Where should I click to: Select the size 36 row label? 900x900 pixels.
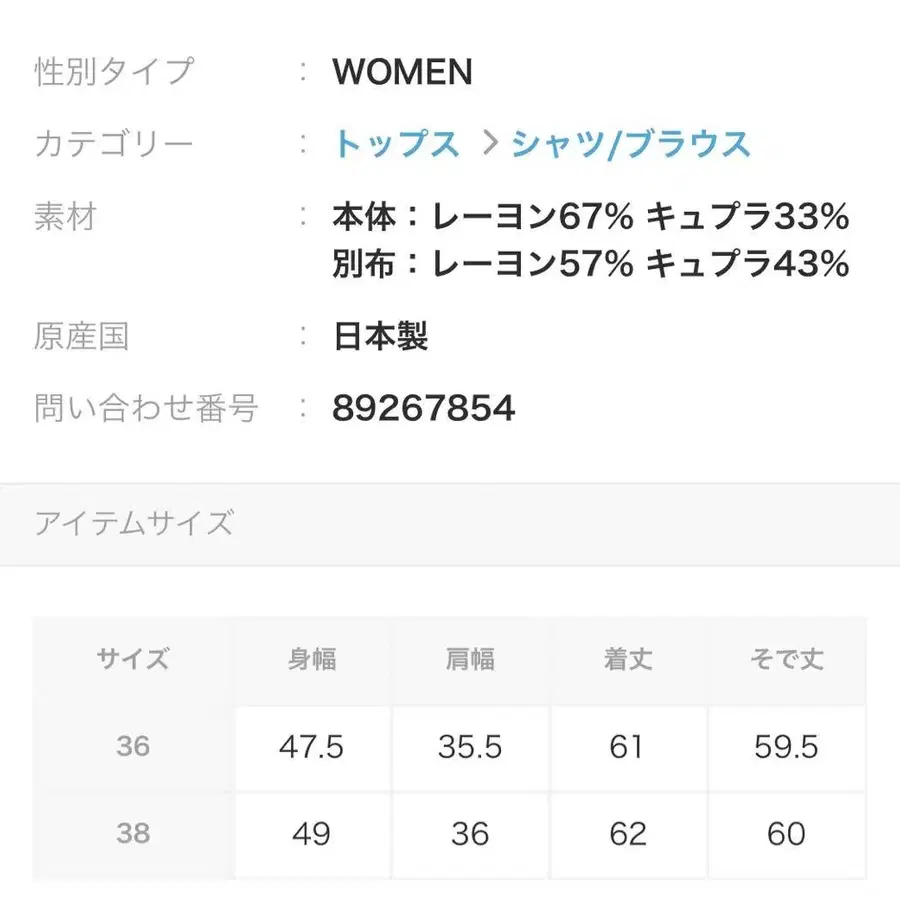[133, 746]
